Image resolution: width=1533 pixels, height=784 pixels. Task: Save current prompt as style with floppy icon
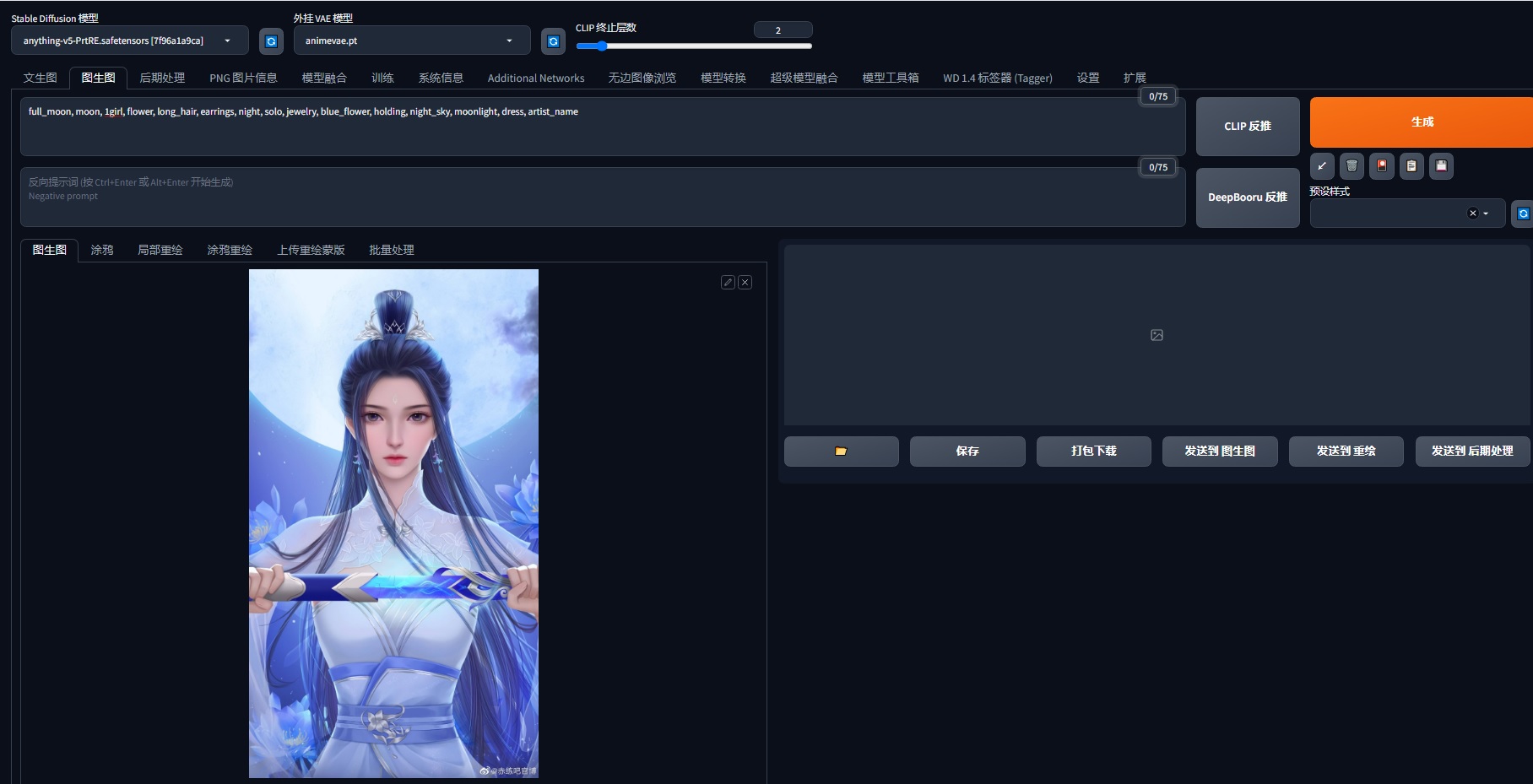(1441, 166)
